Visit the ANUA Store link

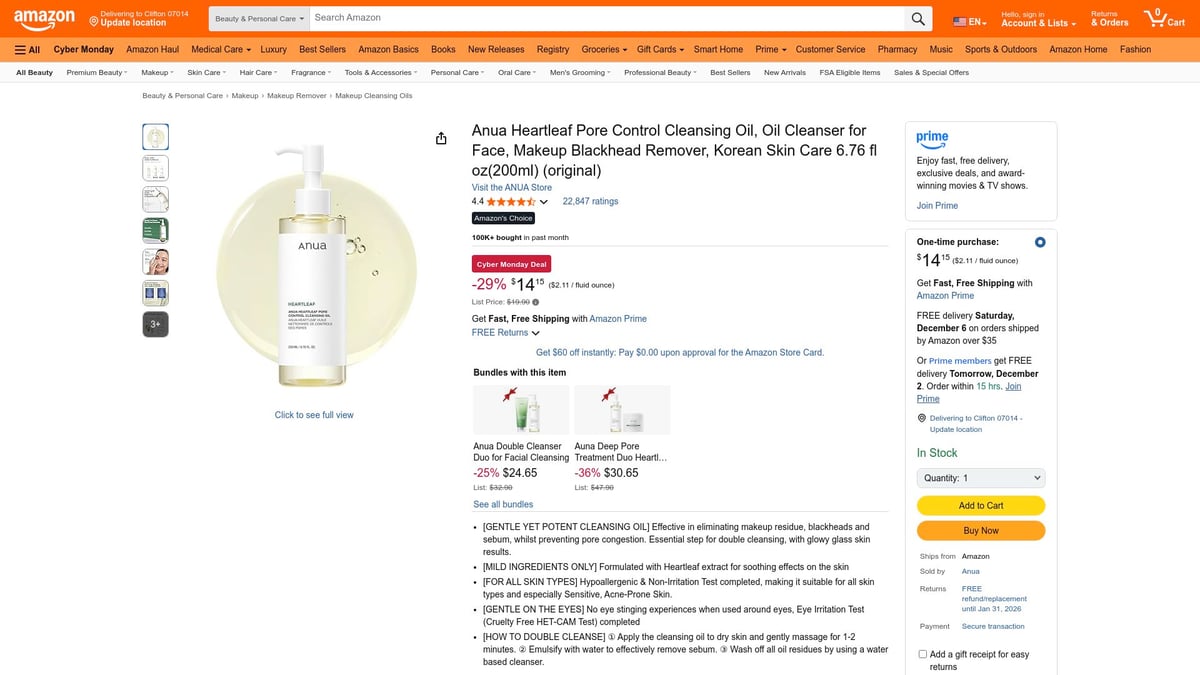(x=511, y=186)
